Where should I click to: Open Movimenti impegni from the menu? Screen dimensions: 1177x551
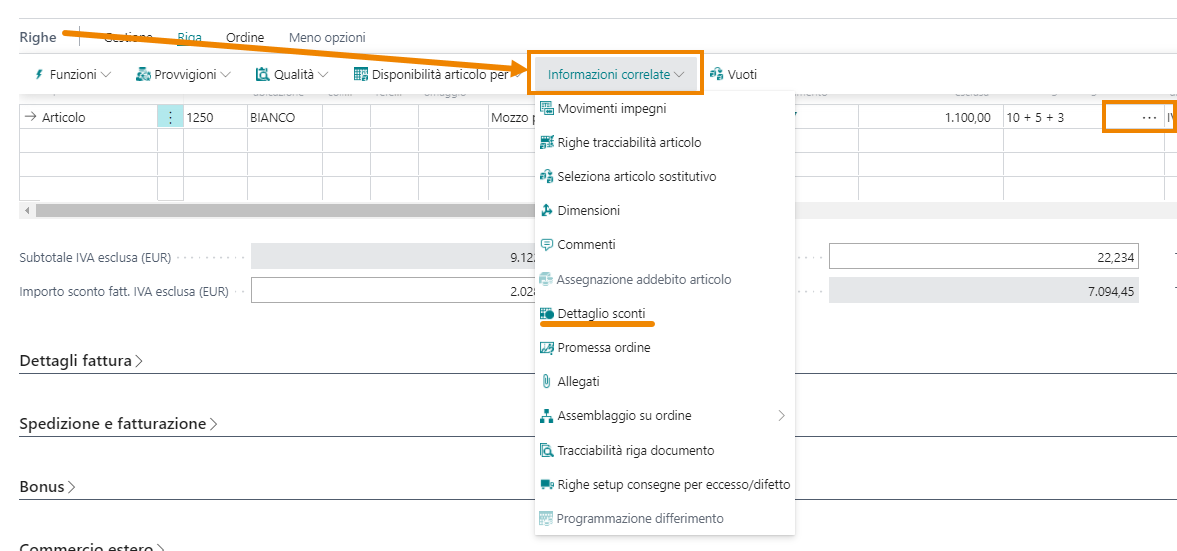tap(611, 108)
